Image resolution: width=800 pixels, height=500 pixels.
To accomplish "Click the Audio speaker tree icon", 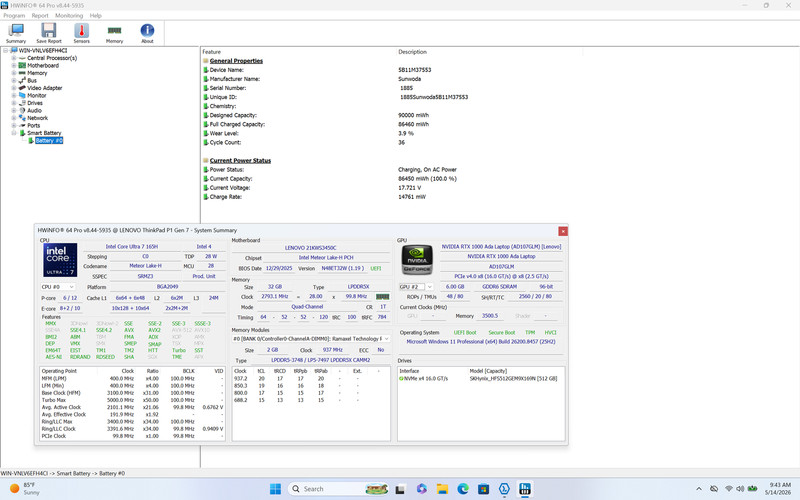I will [22, 110].
